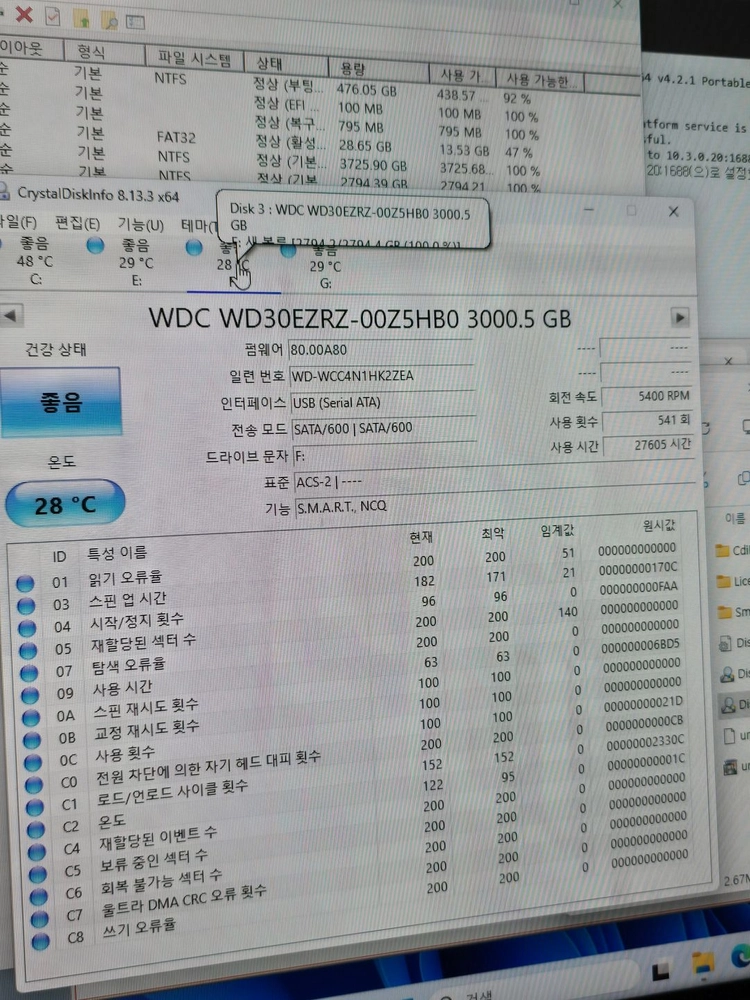The height and width of the screenshot is (1000, 750).
Task: Open File Explorer from the taskbar
Action: click(703, 963)
